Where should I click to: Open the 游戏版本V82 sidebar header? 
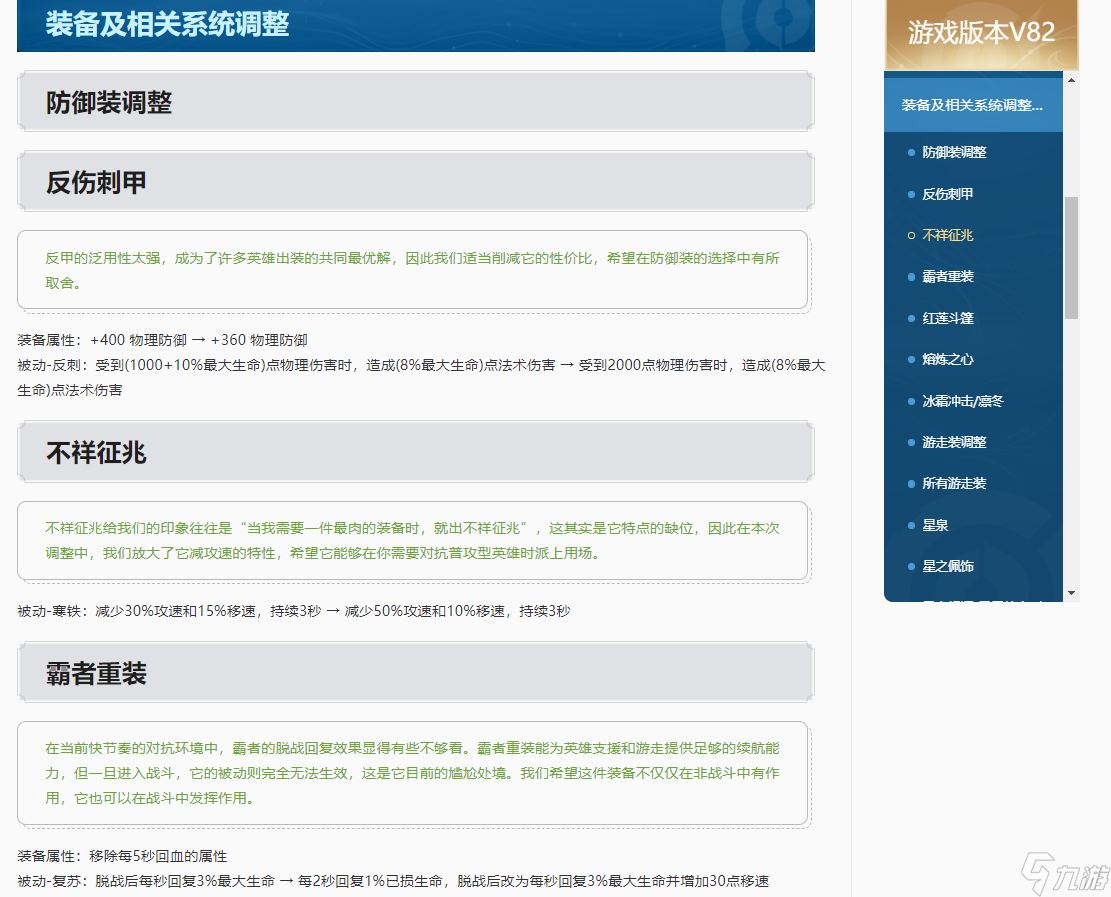[981, 33]
